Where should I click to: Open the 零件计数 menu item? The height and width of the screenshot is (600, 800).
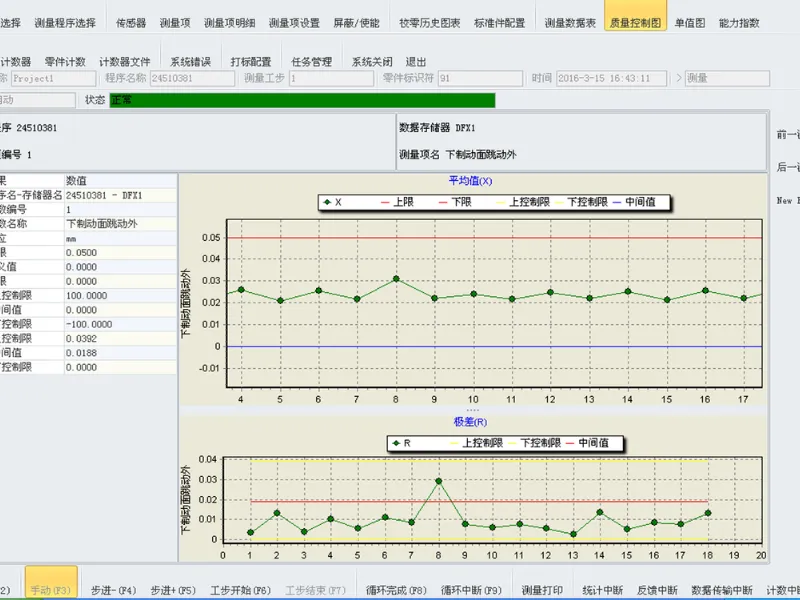[x=65, y=62]
